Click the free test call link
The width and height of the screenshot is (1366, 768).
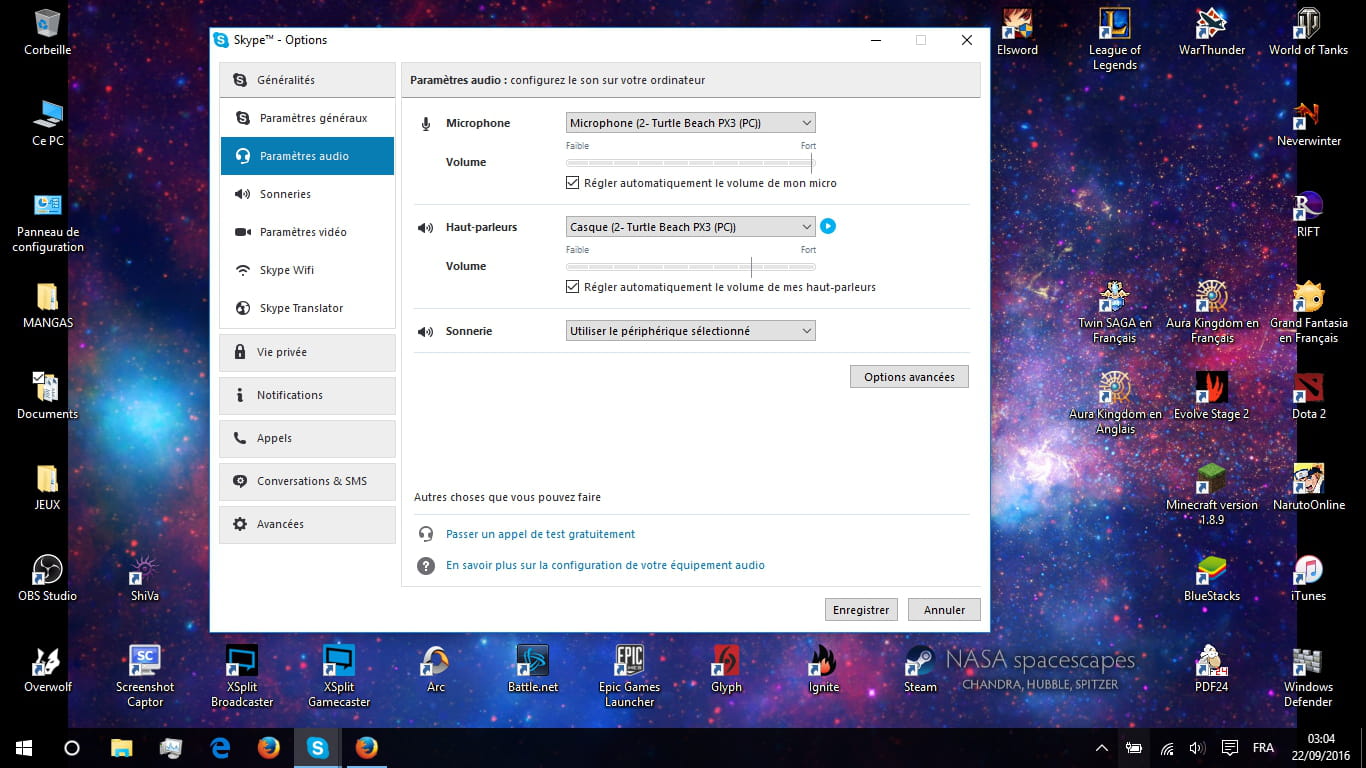[540, 534]
